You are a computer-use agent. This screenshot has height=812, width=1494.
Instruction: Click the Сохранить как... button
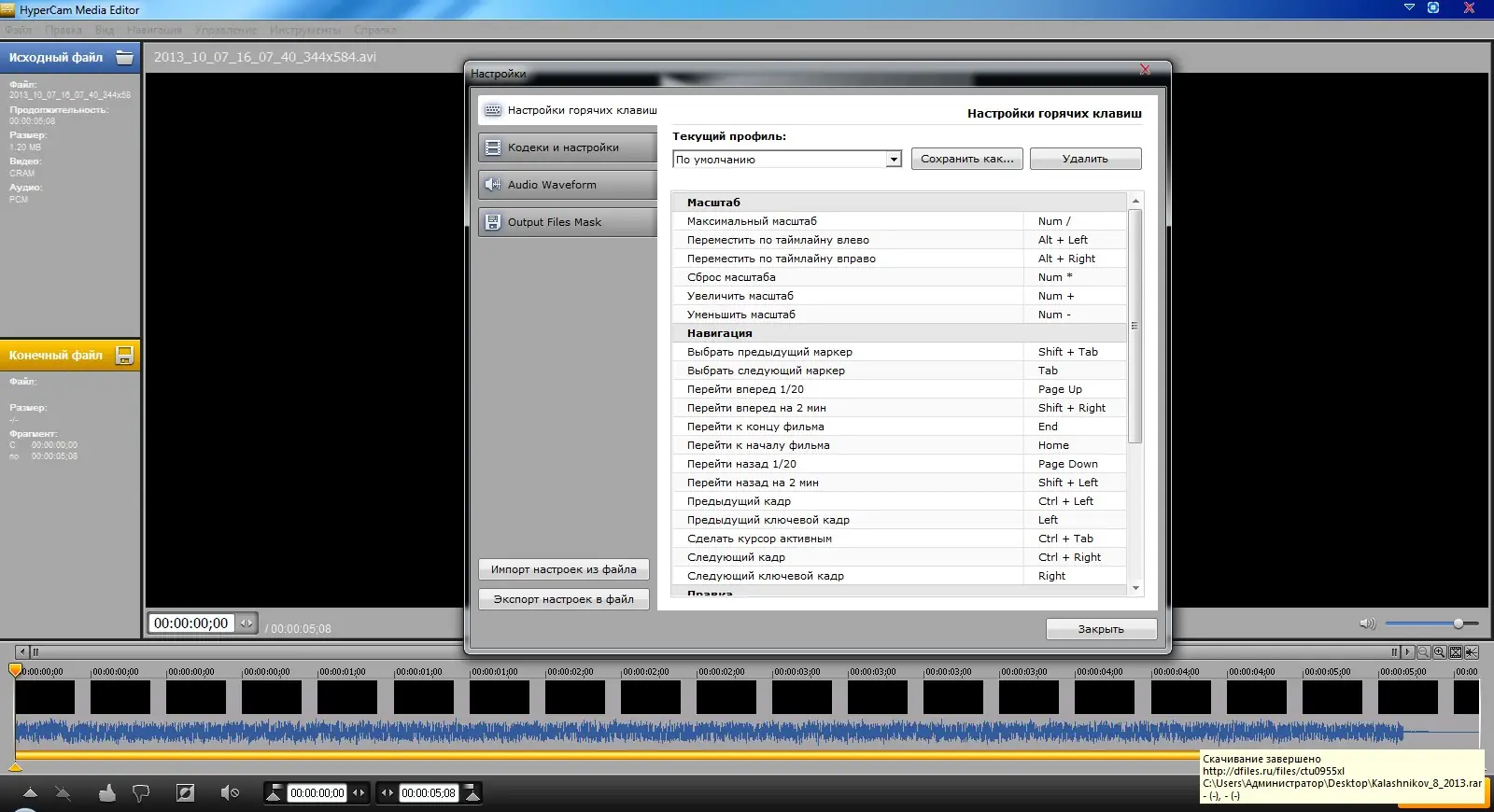(x=967, y=159)
